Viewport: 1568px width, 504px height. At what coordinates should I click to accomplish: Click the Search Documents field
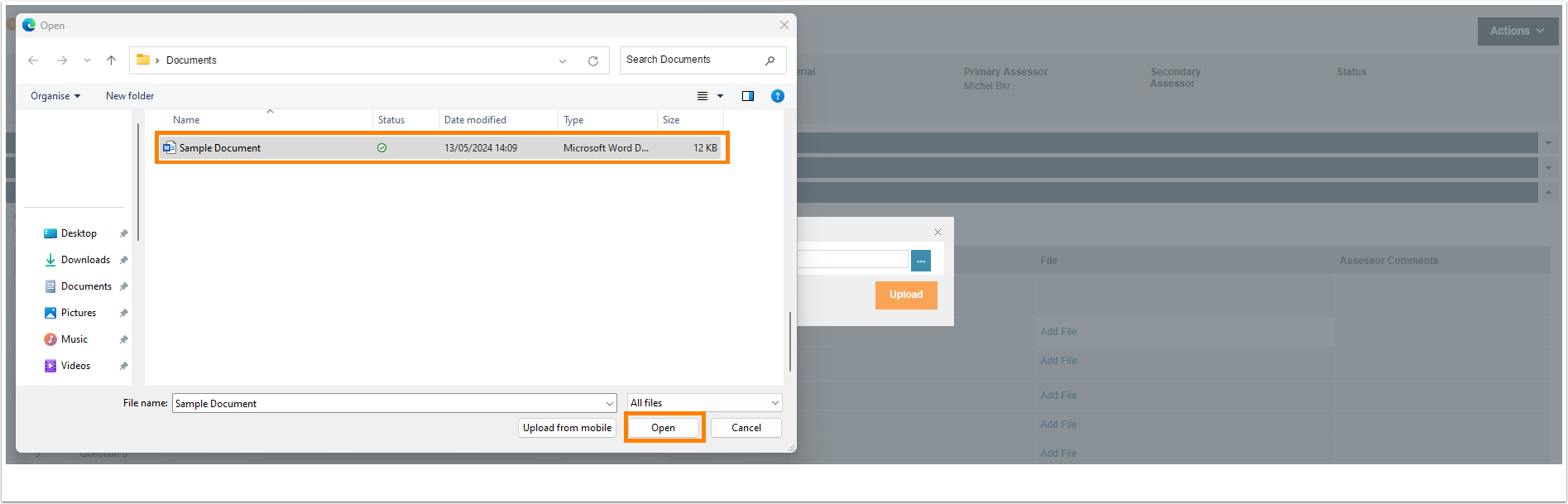(691, 60)
